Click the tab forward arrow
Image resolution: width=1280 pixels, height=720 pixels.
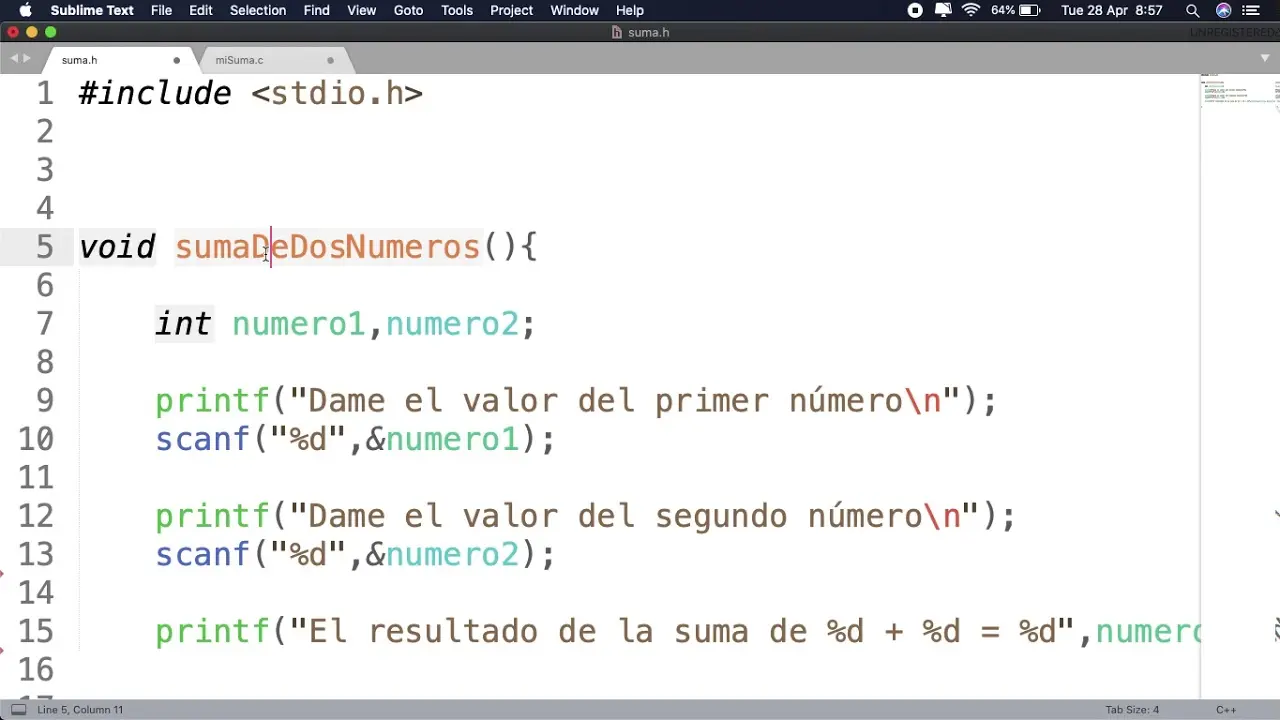tap(27, 60)
